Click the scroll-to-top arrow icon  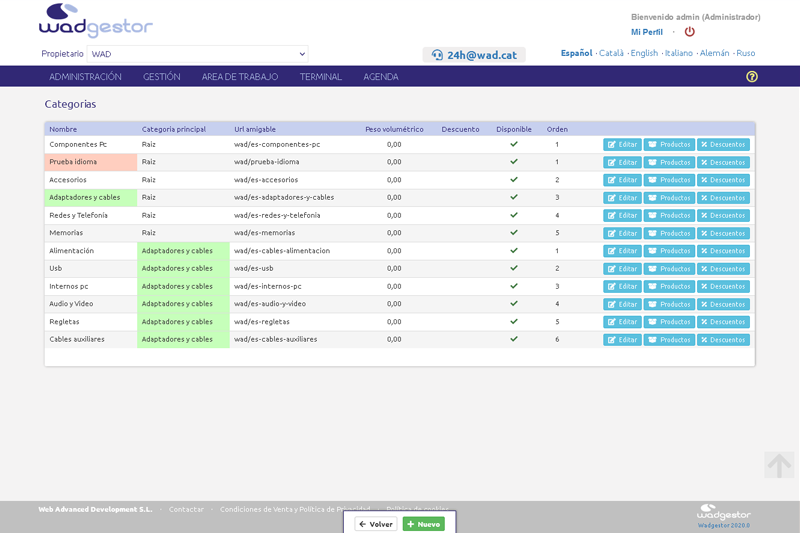(779, 465)
